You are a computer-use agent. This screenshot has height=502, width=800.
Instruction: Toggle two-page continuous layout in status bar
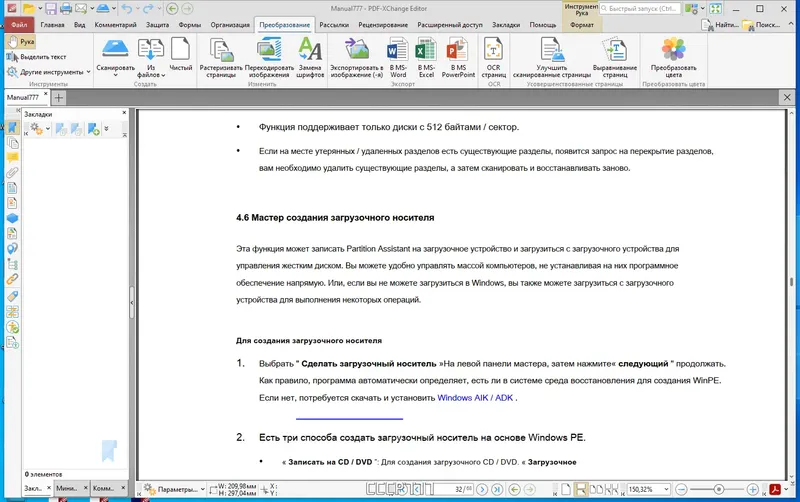[611, 489]
